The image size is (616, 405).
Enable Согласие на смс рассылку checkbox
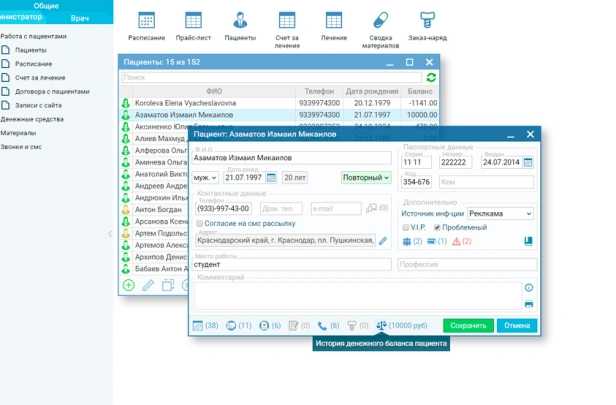198,222
